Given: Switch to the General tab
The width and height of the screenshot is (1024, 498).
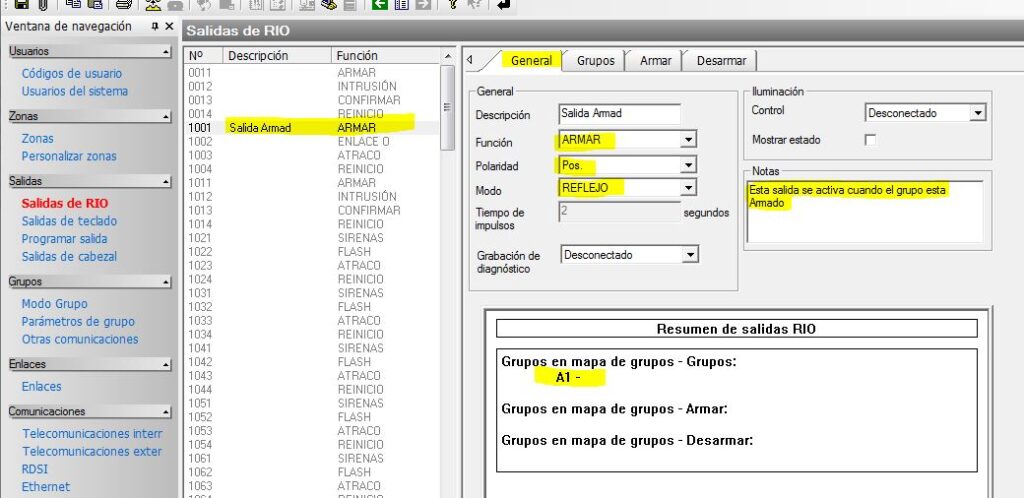Looking at the screenshot, I should point(531,61).
